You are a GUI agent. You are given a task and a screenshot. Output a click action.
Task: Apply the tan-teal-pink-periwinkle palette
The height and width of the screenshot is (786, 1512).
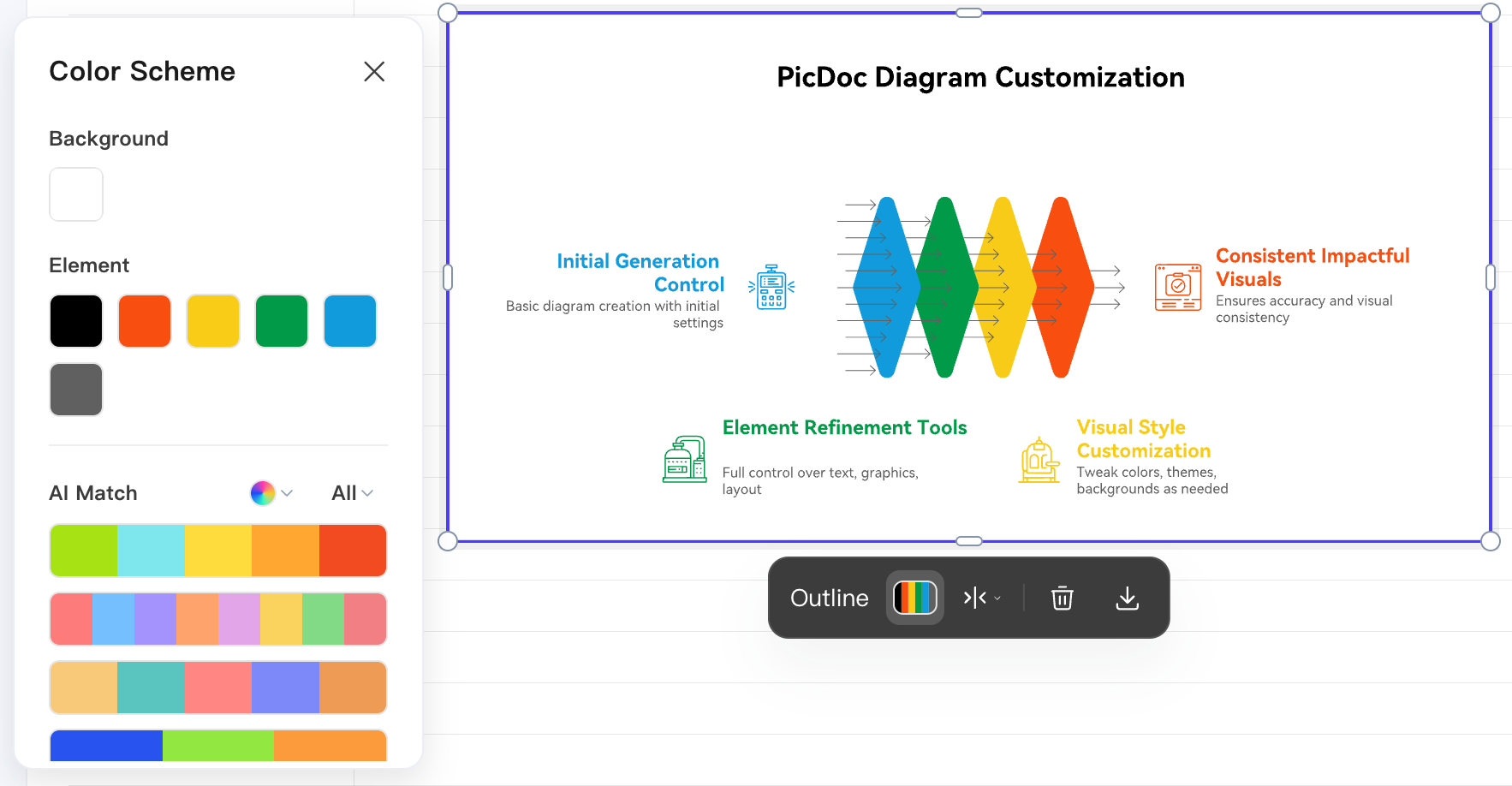coord(218,688)
